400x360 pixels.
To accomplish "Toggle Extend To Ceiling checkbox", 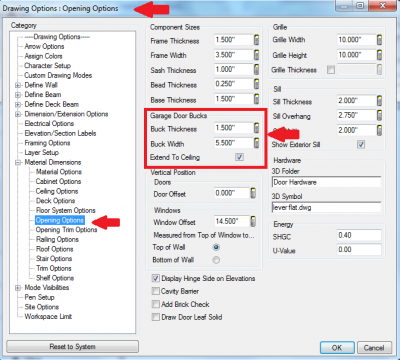I will click(239, 157).
